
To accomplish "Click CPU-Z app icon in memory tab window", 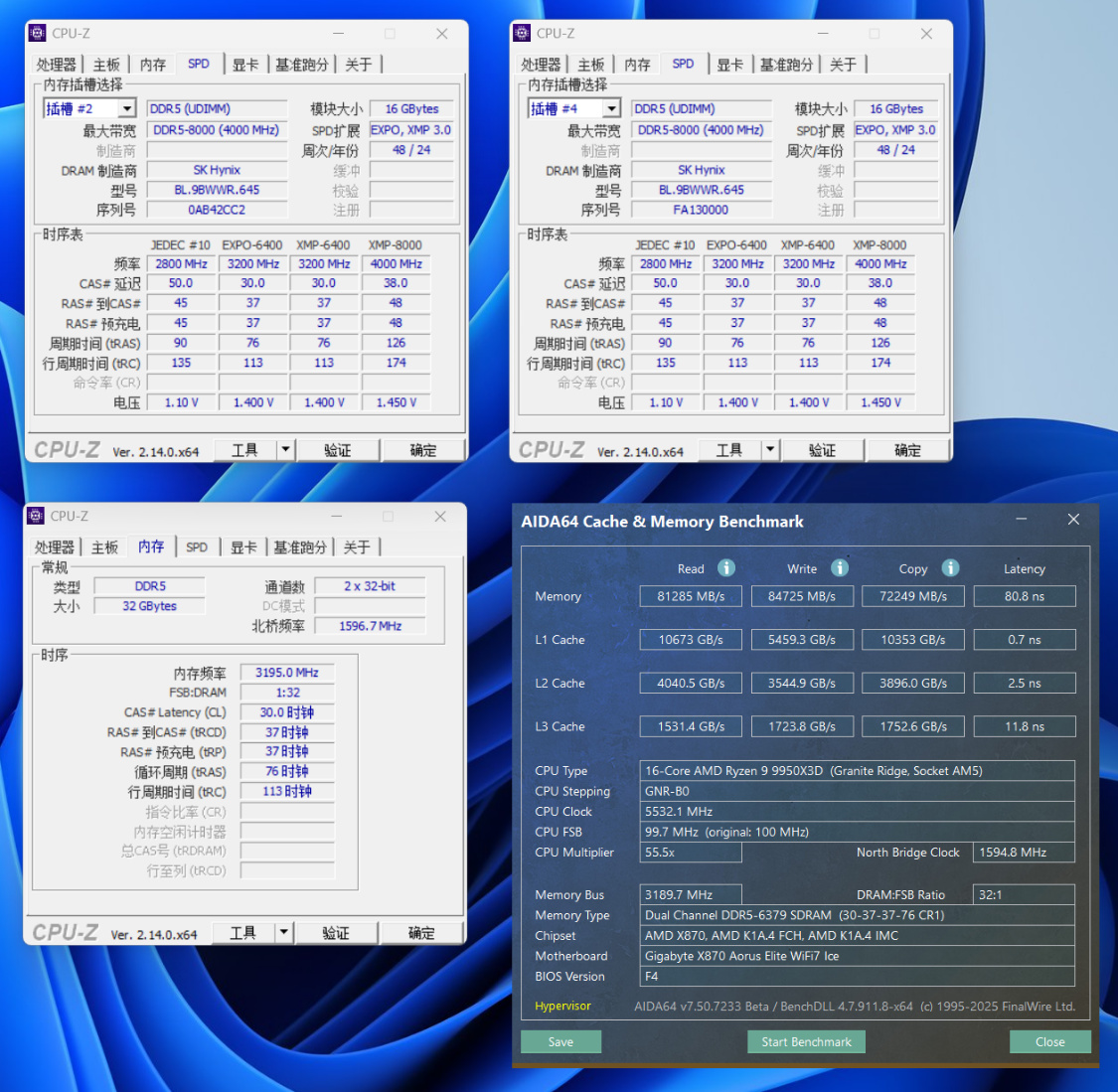I will pos(36,516).
